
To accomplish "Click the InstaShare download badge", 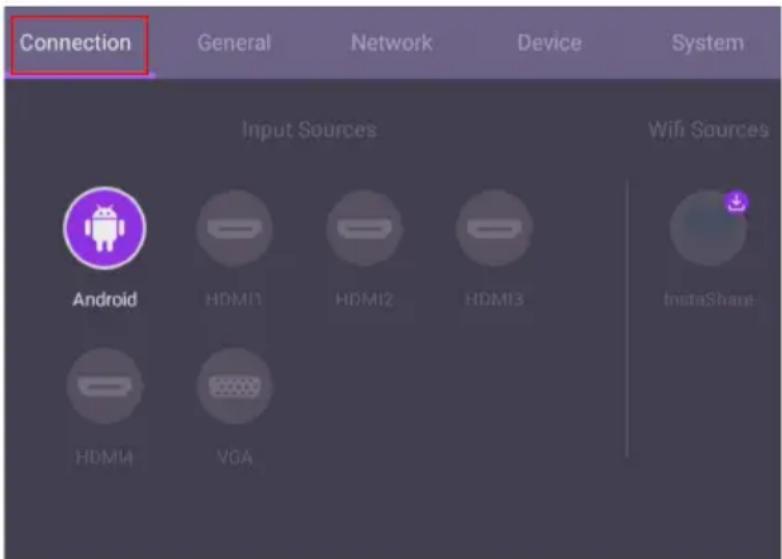I will click(x=736, y=202).
